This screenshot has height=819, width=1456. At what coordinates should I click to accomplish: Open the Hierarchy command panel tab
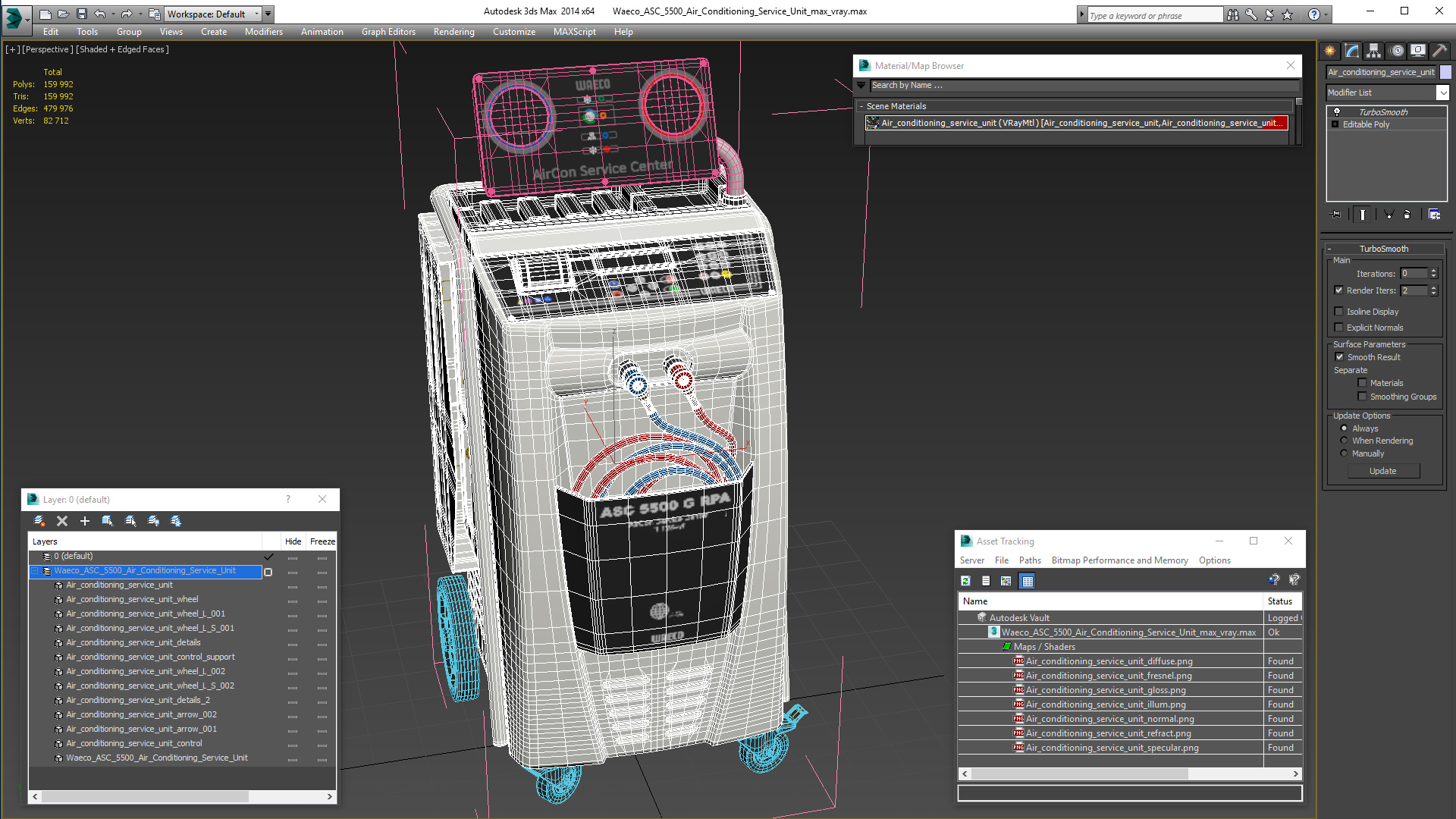(x=1374, y=51)
